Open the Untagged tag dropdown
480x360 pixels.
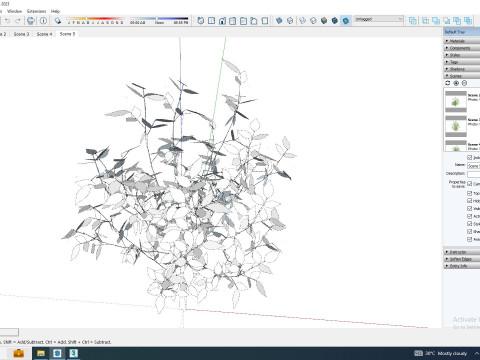[378, 19]
